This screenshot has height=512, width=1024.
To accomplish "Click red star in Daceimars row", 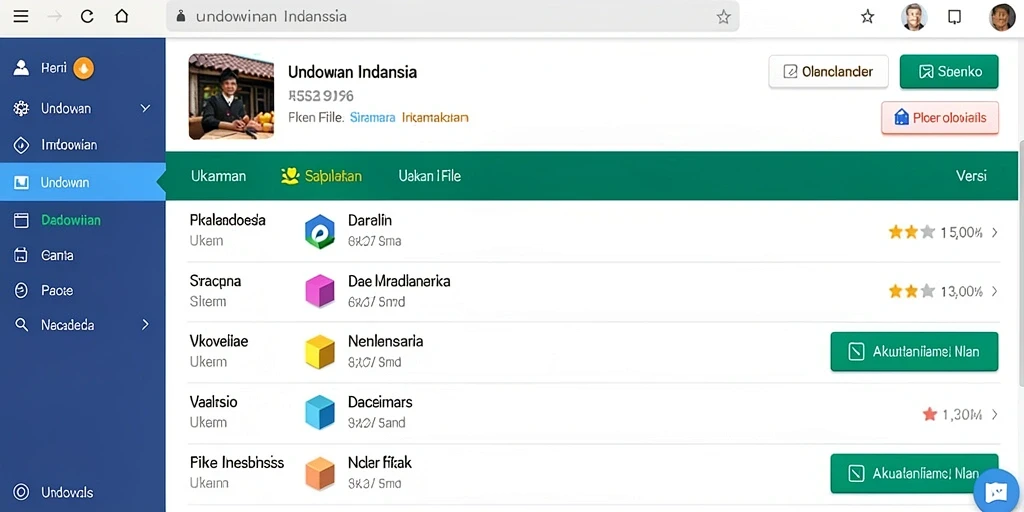I will [929, 414].
